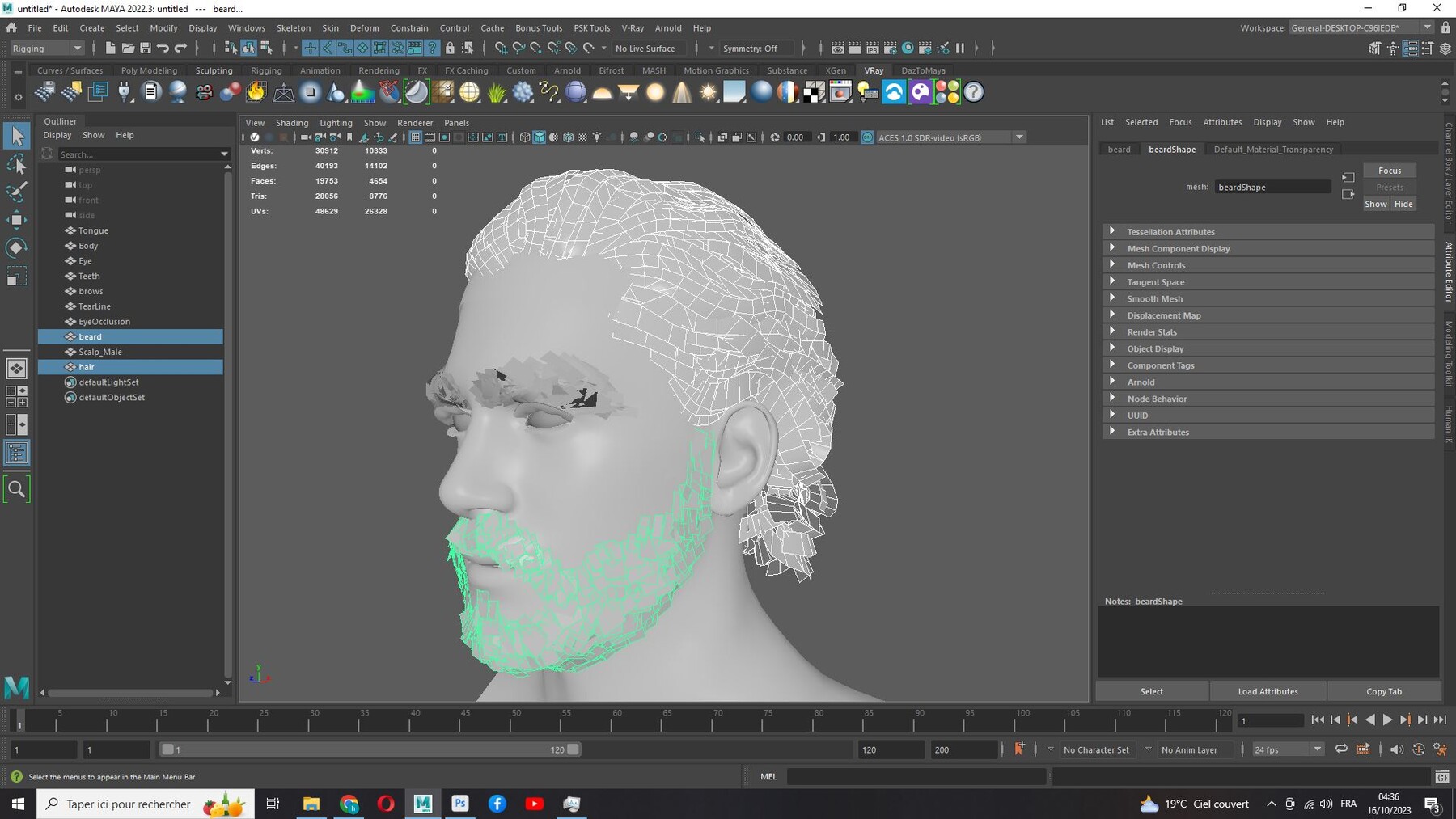
Task: Open the Script Editor icon at bottom right
Action: (1442, 777)
